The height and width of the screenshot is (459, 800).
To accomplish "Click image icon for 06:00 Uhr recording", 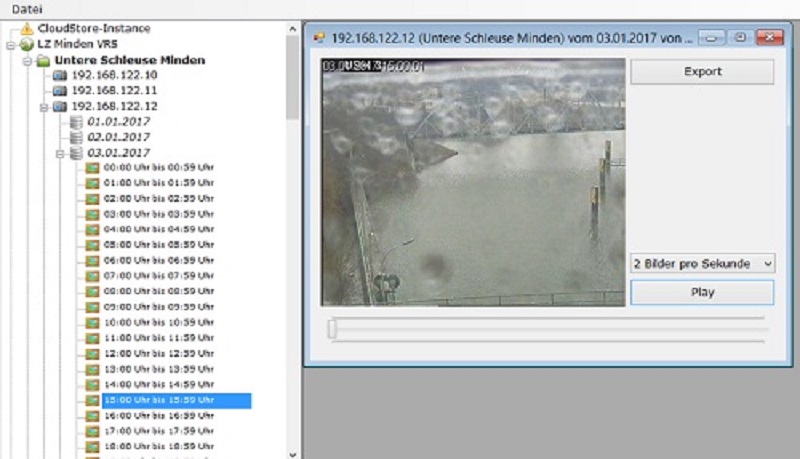I will pos(92,261).
